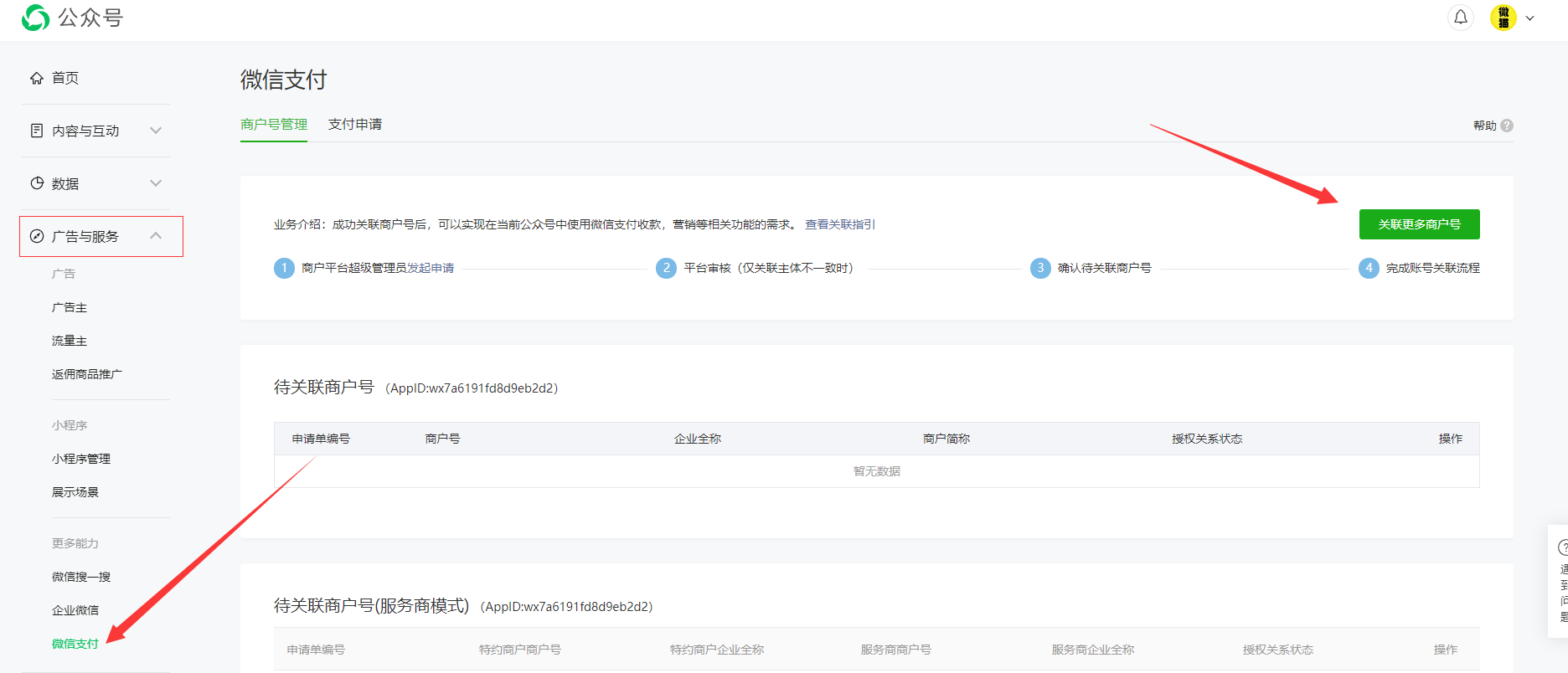The image size is (1568, 673).
Task: Click the 帮助 help link
Action: (1484, 126)
